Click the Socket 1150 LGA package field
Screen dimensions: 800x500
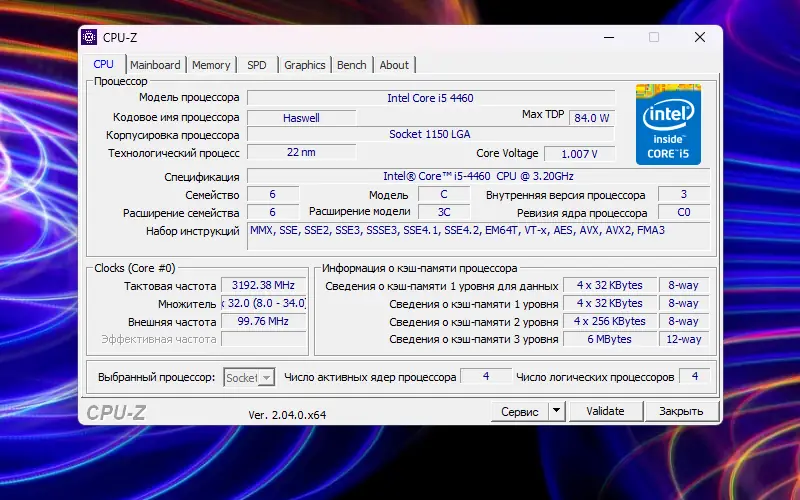pos(431,134)
